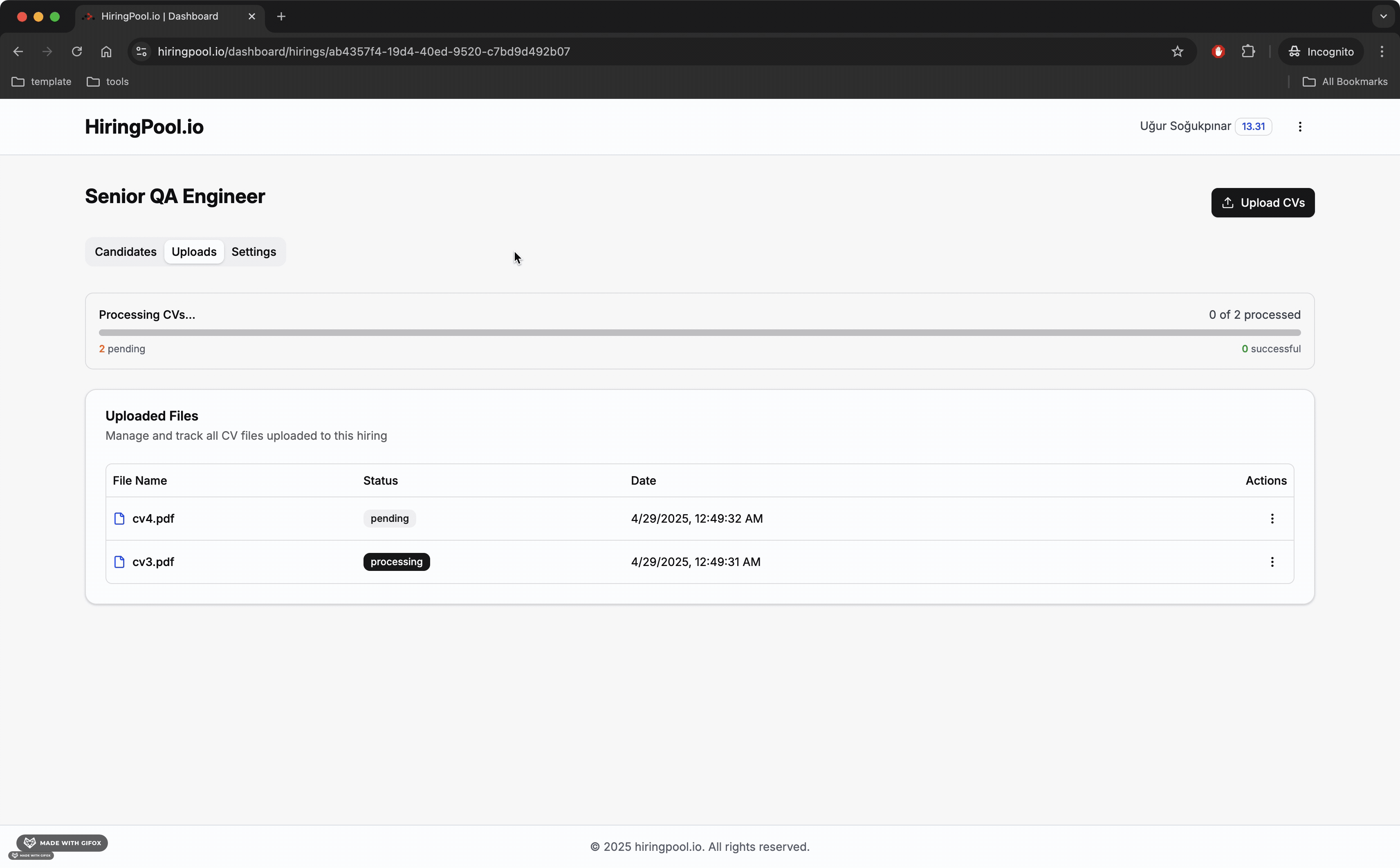Viewport: 1400px width, 868px height.
Task: Open actions menu for cv4.pdf
Action: click(1272, 518)
